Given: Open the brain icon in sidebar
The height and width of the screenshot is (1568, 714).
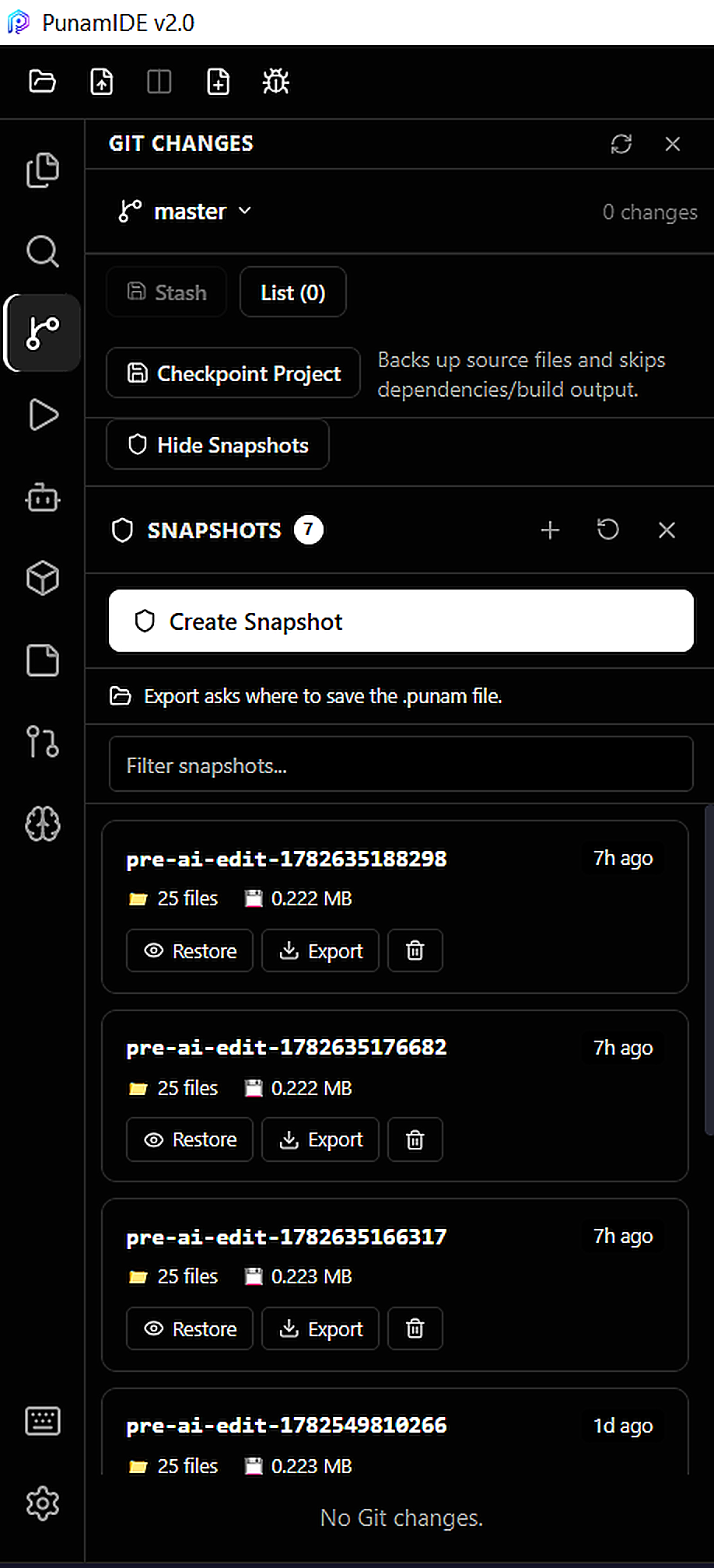Looking at the screenshot, I should (x=42, y=824).
